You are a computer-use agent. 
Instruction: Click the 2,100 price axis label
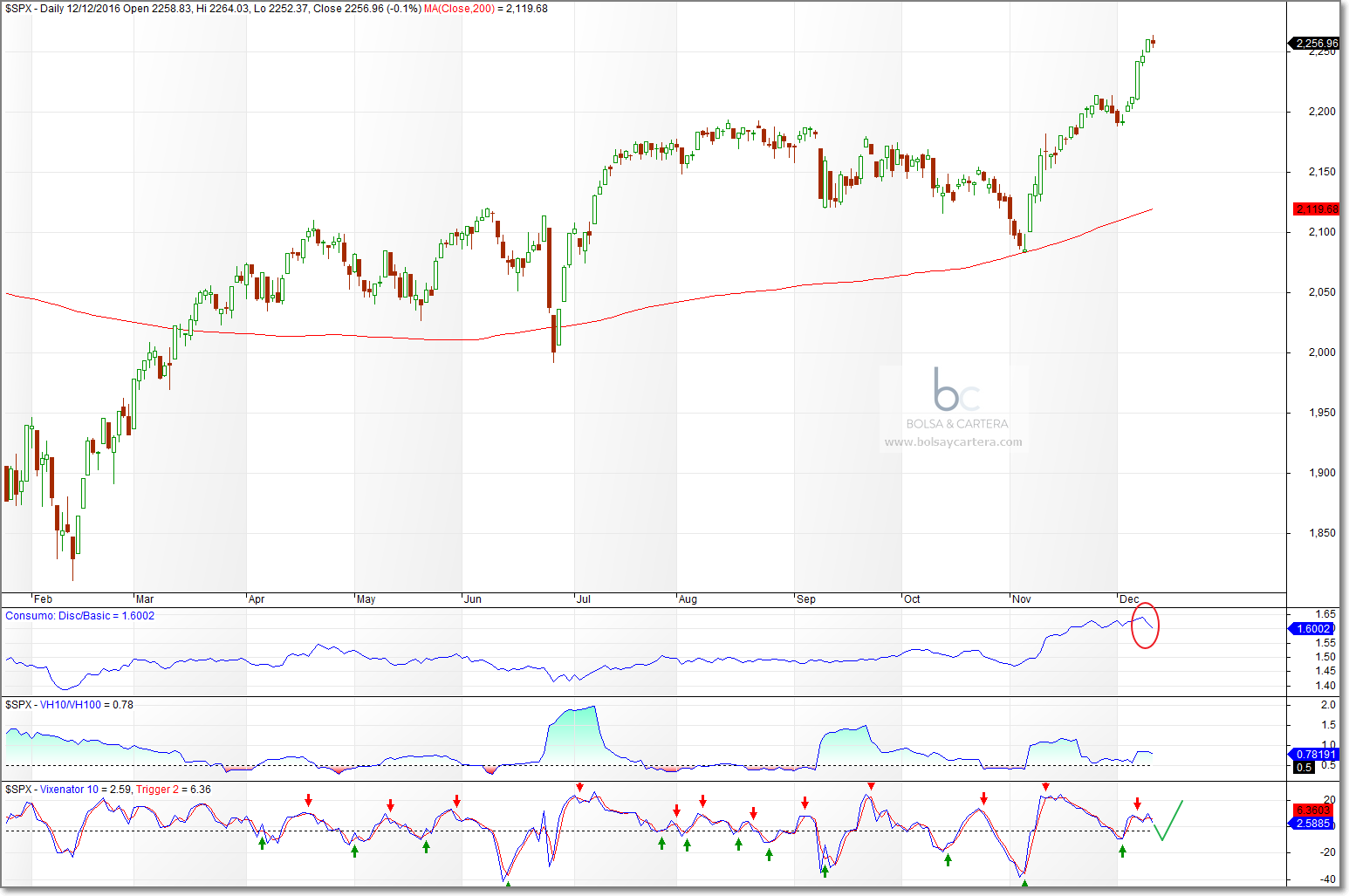[x=1322, y=232]
